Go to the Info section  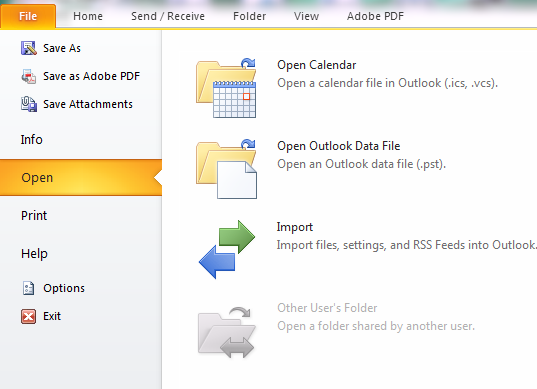click(32, 140)
